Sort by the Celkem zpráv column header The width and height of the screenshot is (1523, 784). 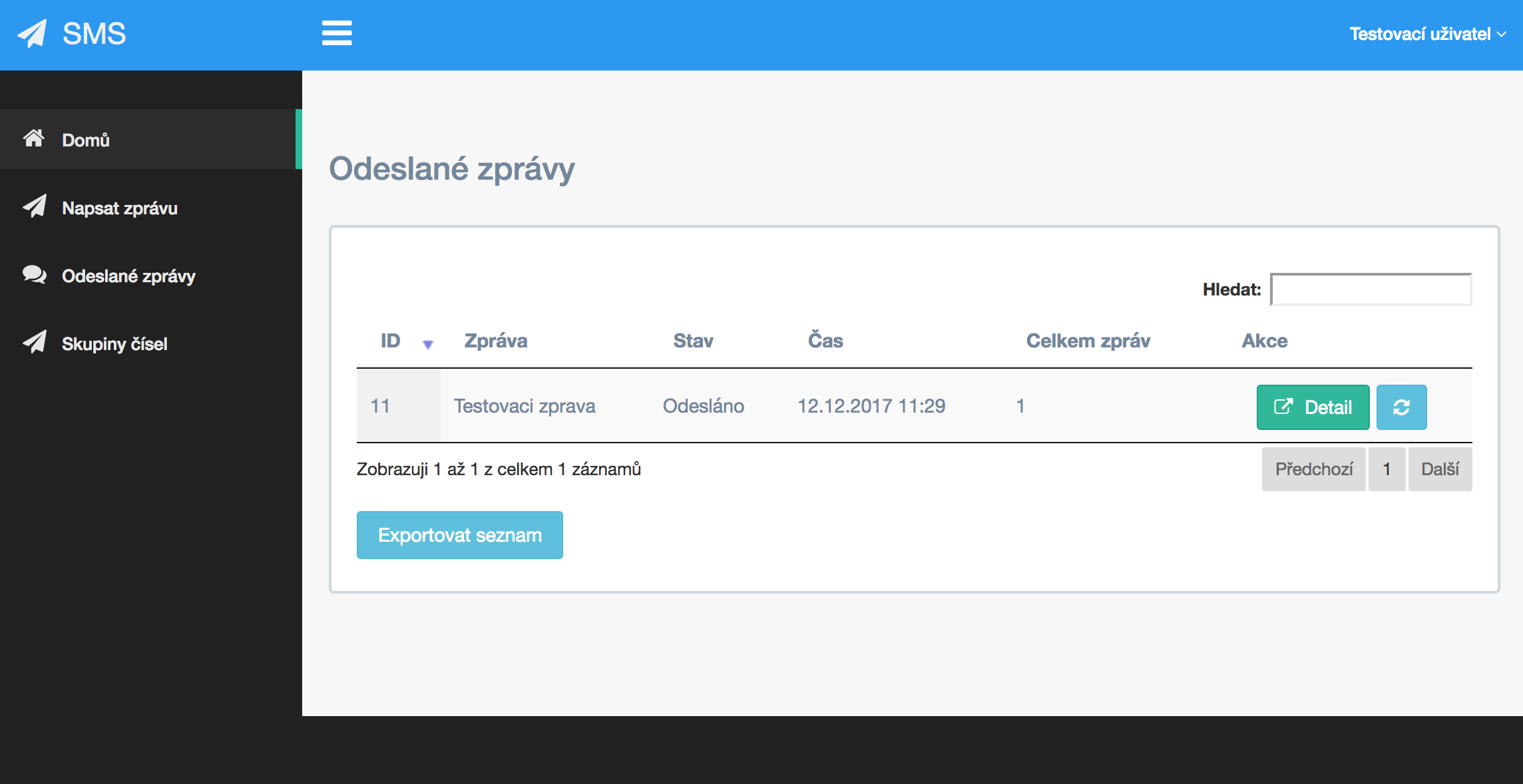coord(1088,341)
